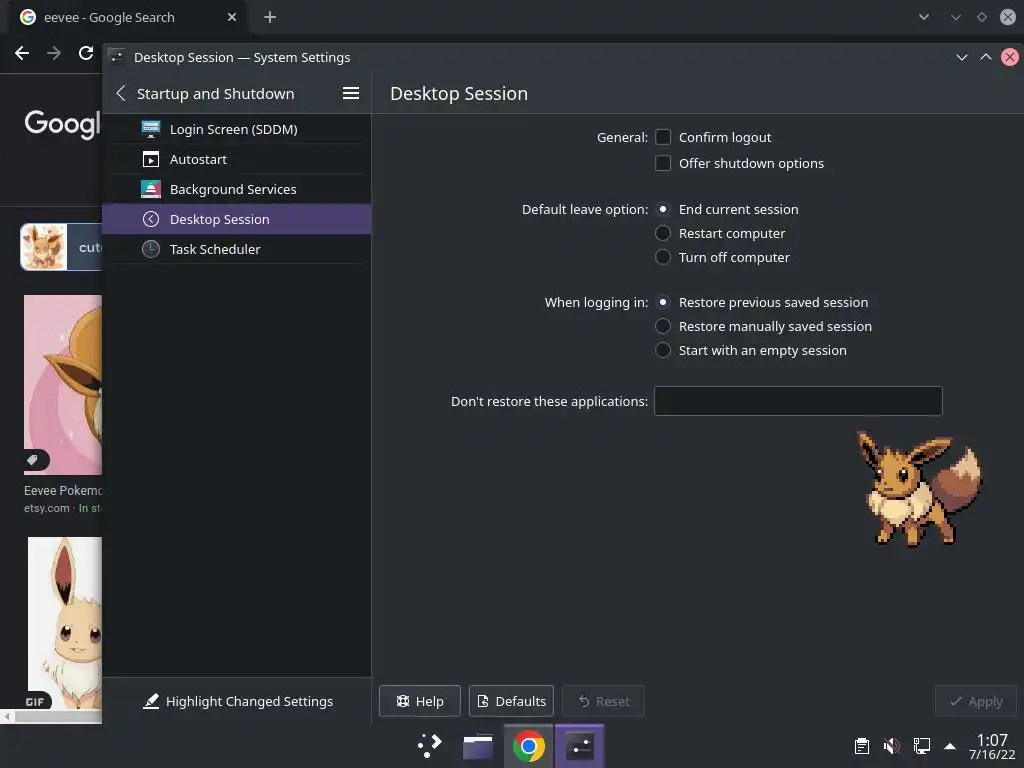Open a new Chrome tab
The image size is (1024, 768).
270,17
